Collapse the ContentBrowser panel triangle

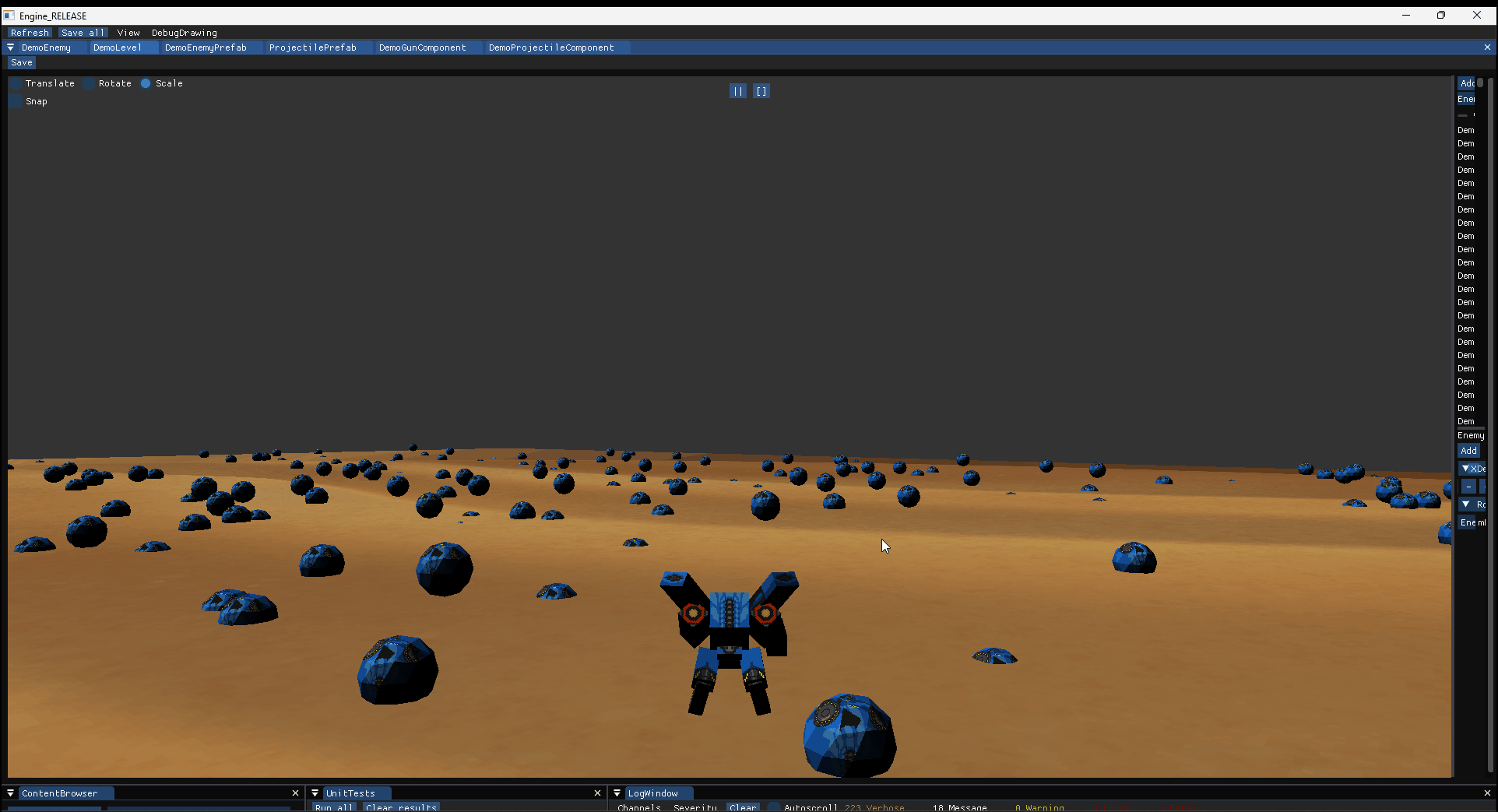11,793
